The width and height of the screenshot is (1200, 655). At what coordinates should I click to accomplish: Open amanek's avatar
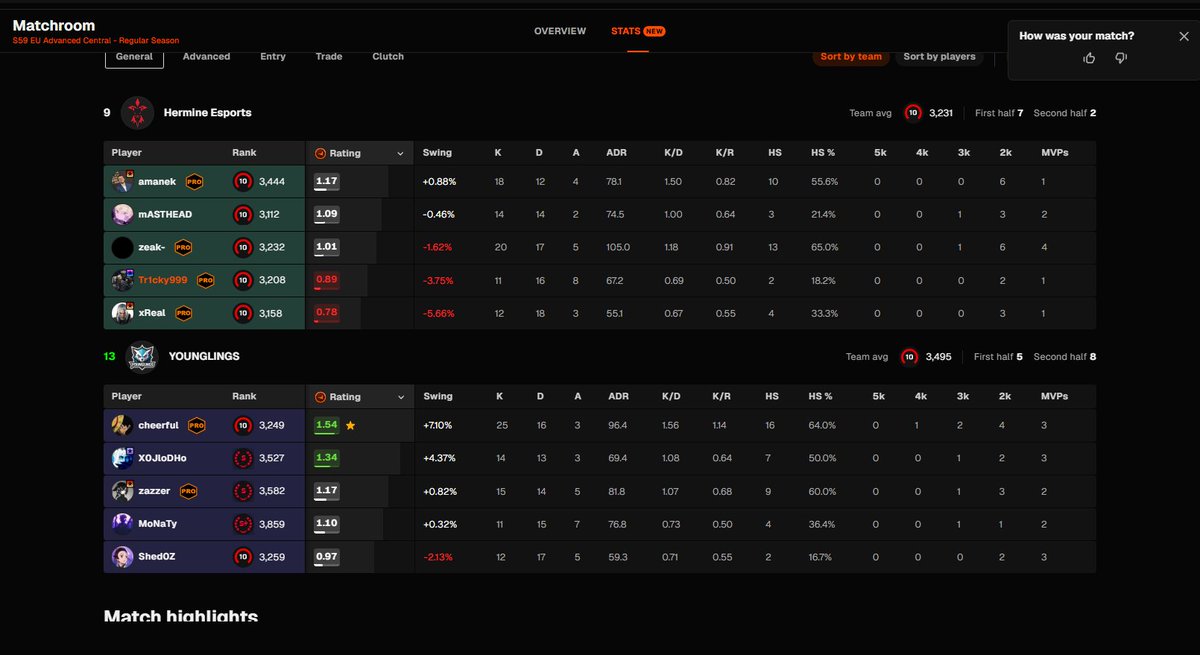(122, 181)
